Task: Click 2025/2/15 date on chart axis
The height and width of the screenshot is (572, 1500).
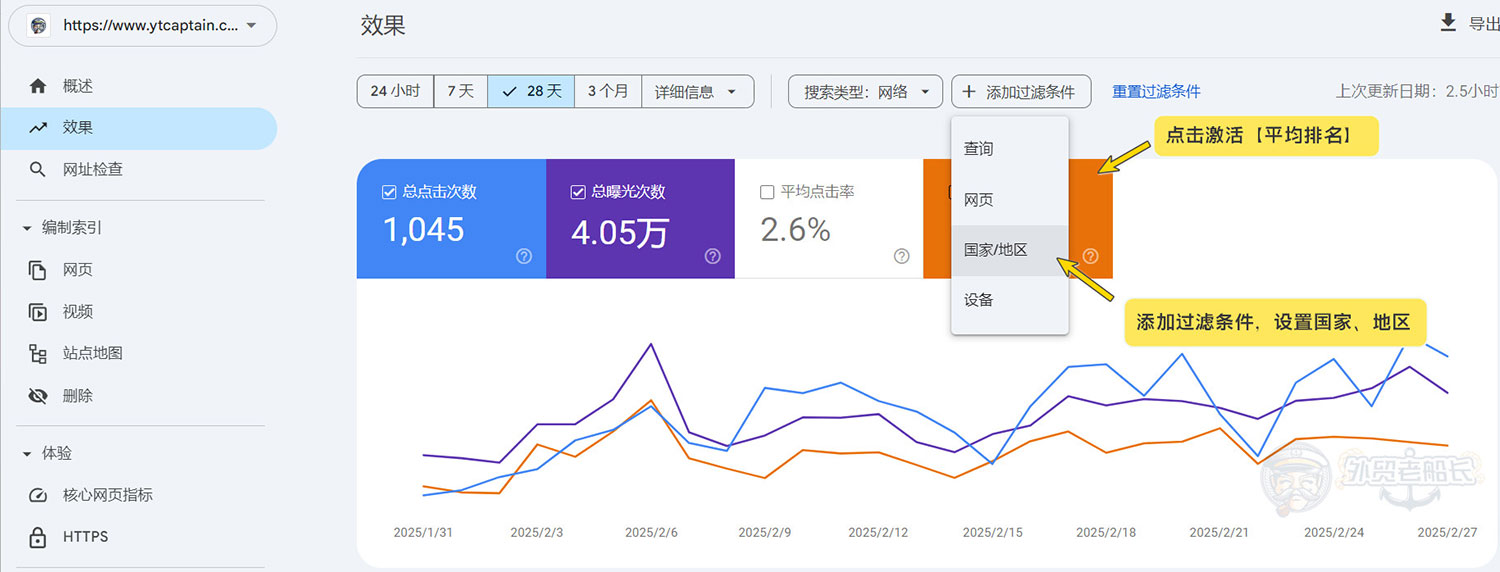Action: pyautogui.click(x=991, y=533)
